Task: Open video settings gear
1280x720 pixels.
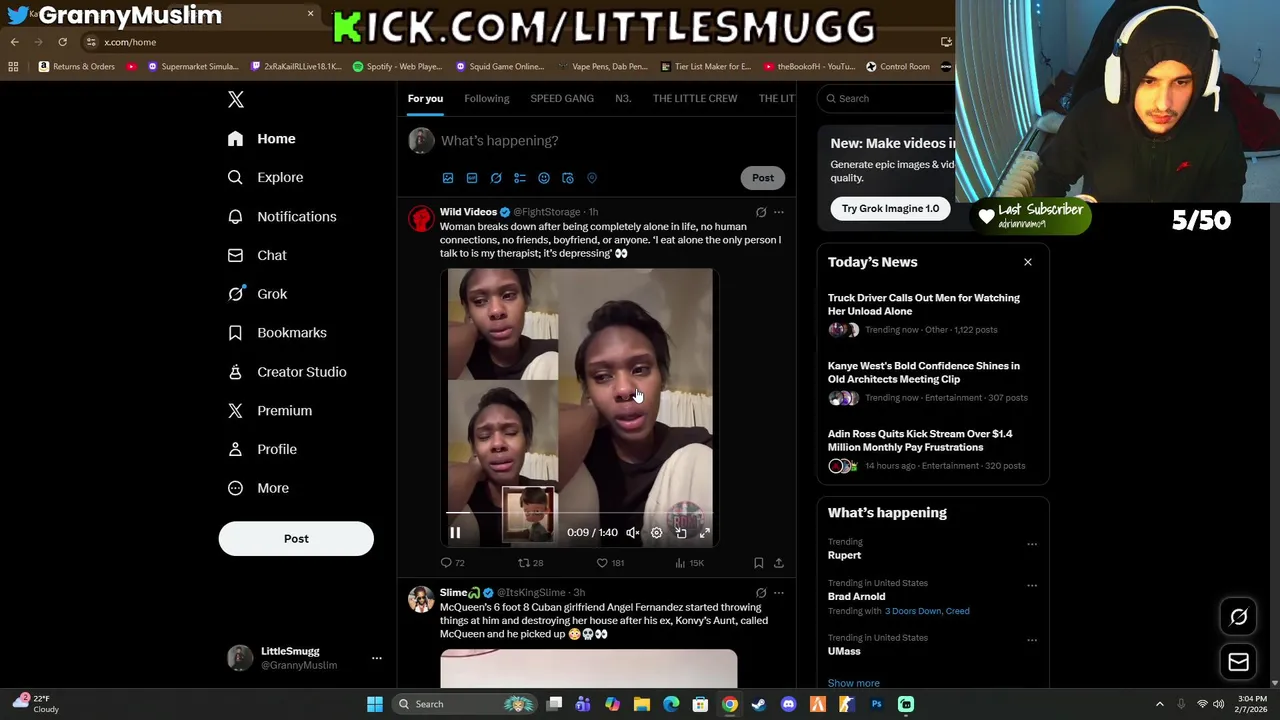Action: coord(656,533)
